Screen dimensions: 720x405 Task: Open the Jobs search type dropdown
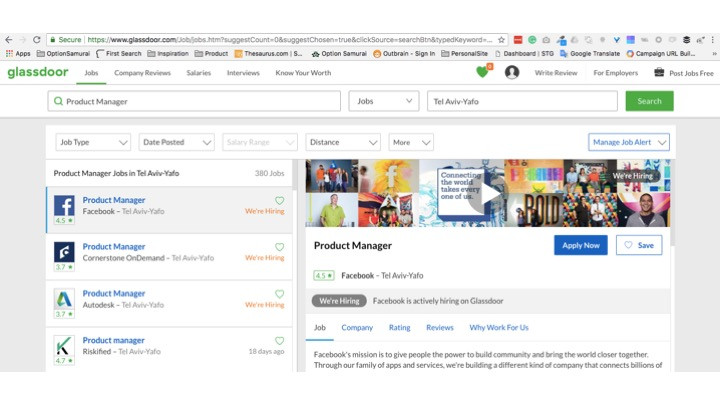point(384,101)
